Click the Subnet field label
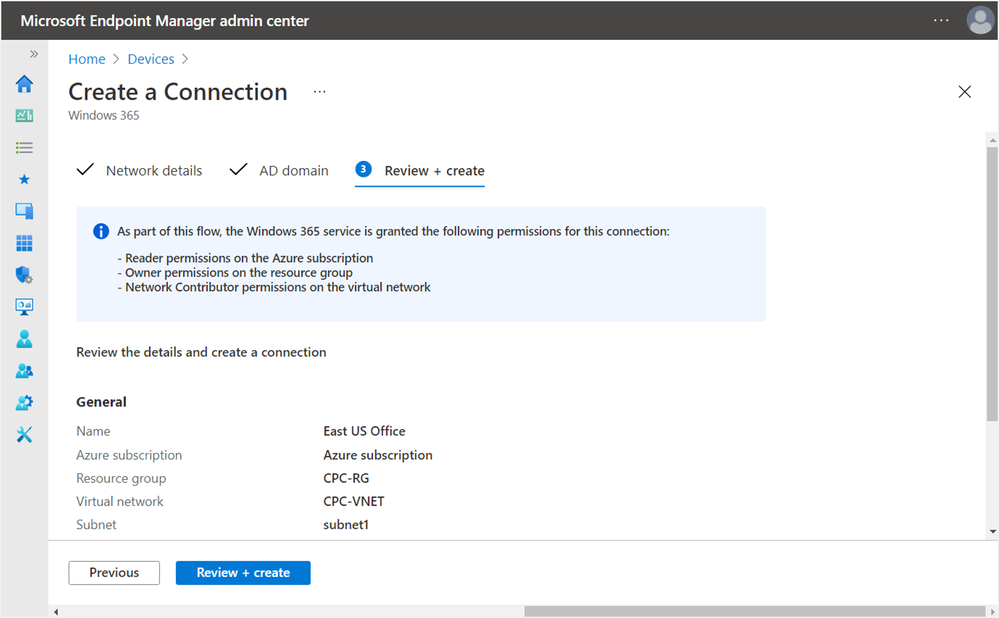Viewport: 999px width, 618px height. 96,525
